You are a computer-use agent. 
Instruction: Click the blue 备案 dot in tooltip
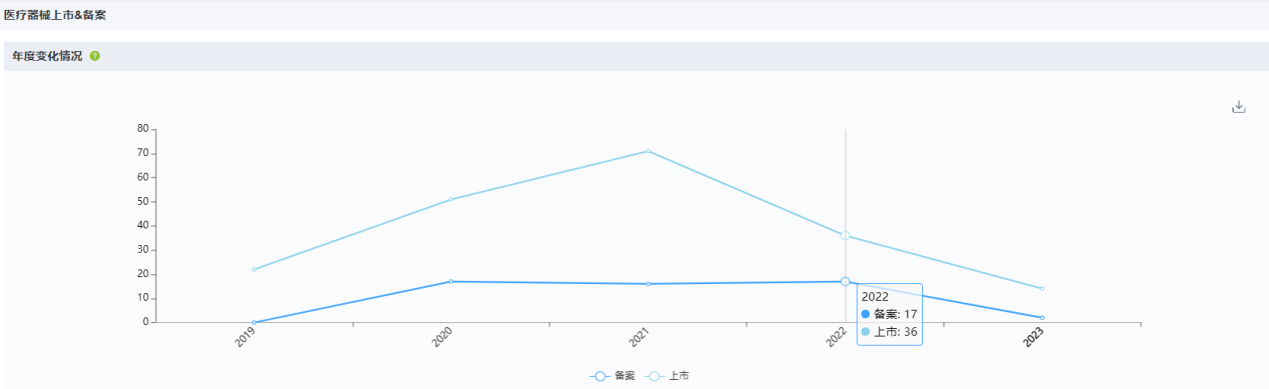[x=866, y=314]
